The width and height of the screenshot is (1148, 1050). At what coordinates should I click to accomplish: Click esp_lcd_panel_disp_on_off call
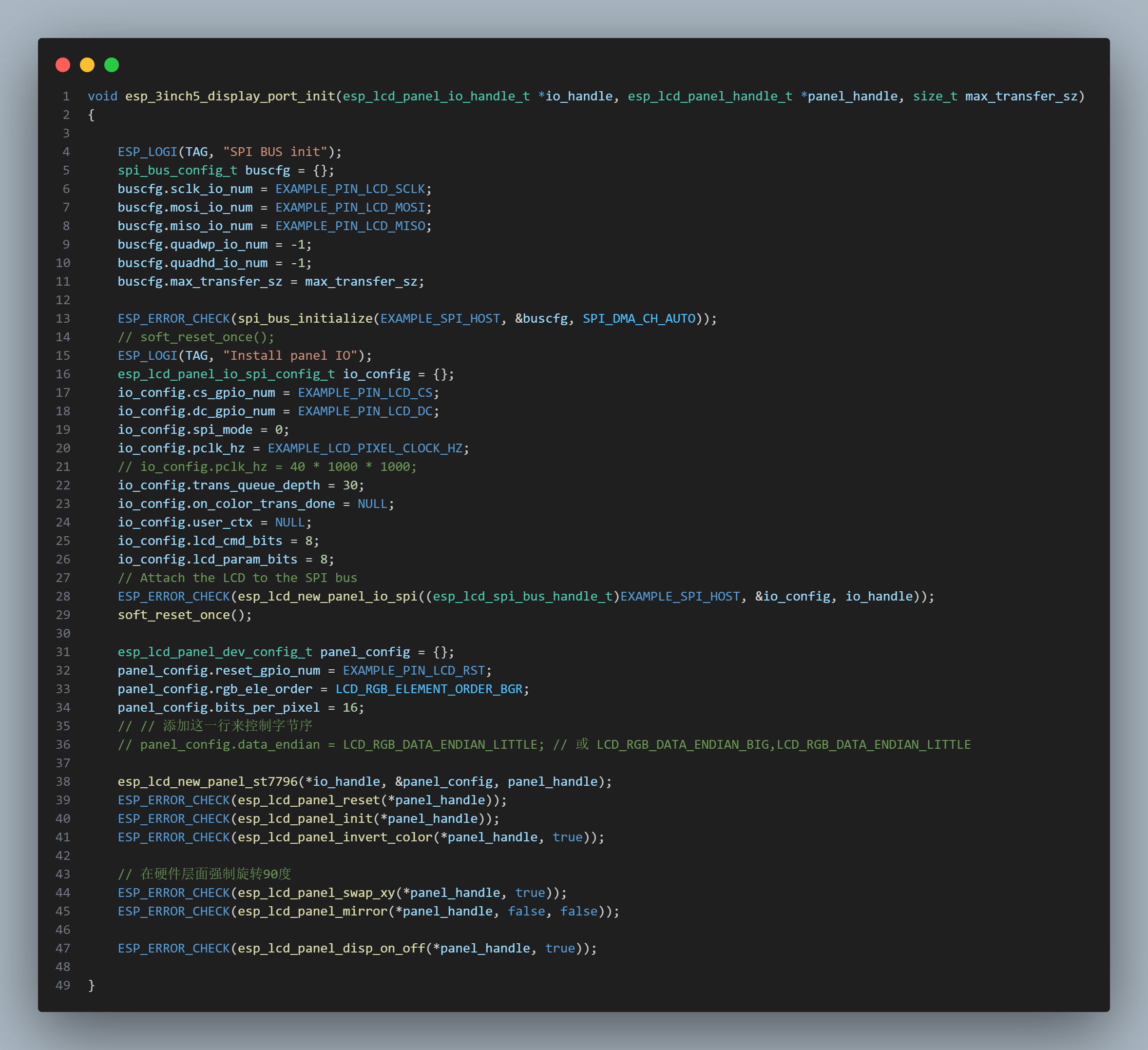coord(331,948)
